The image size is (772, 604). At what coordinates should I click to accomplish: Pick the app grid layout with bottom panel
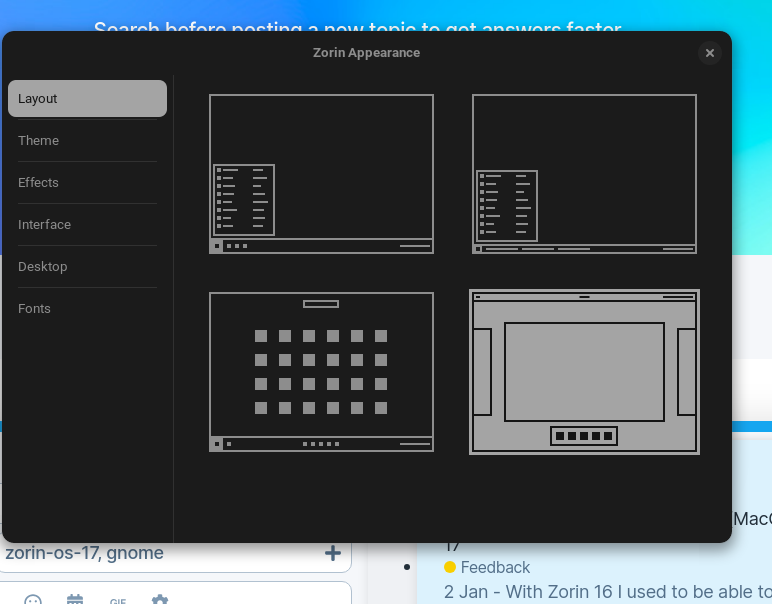tap(321, 372)
